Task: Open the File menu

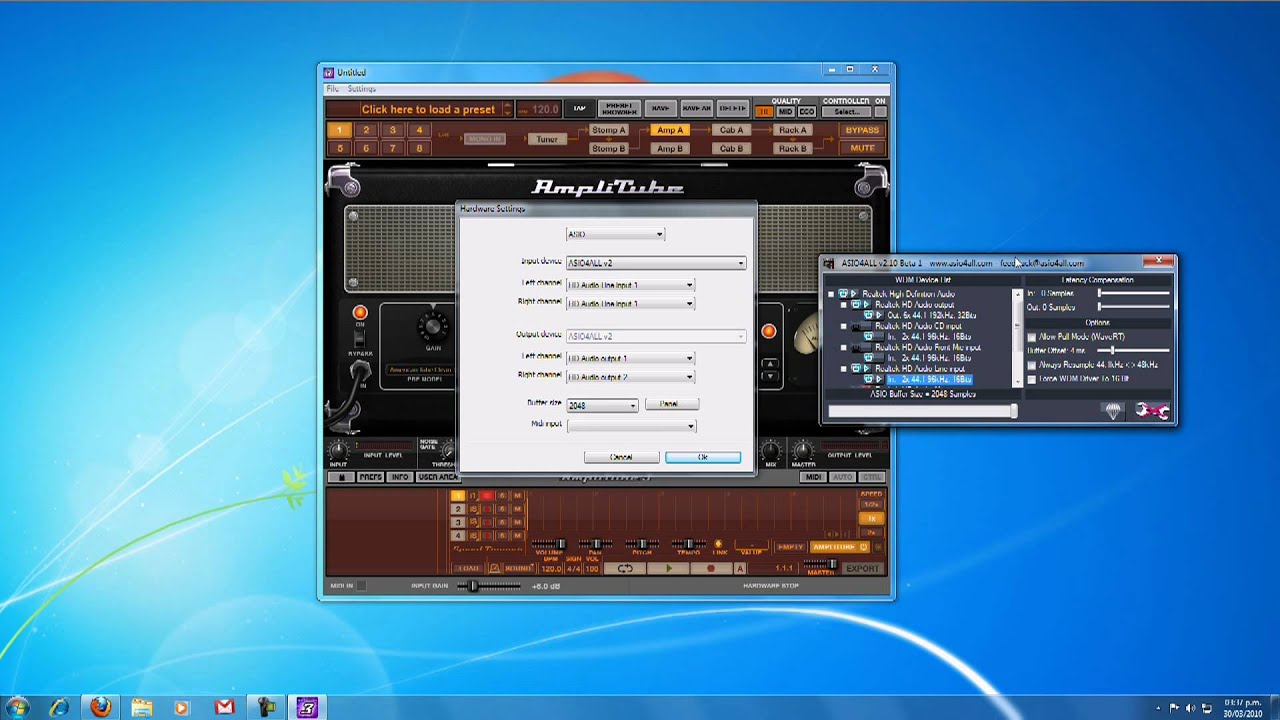Action: [333, 89]
